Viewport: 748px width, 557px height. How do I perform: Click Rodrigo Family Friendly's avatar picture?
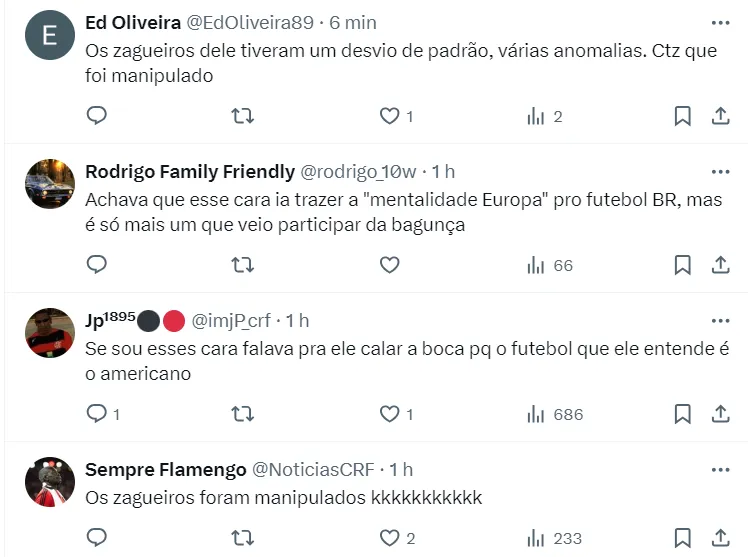[50, 184]
